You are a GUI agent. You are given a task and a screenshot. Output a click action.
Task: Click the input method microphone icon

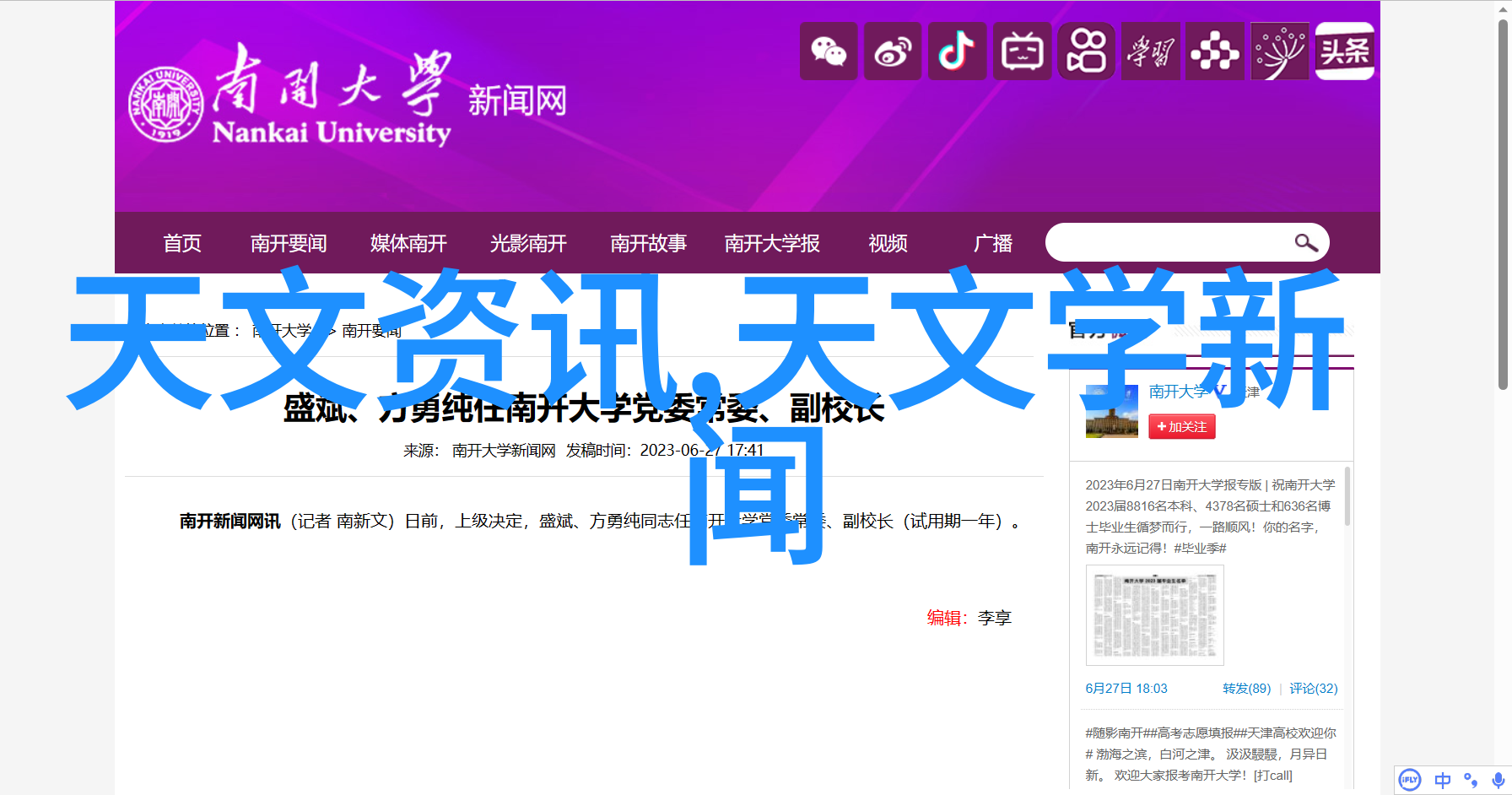point(1498,780)
